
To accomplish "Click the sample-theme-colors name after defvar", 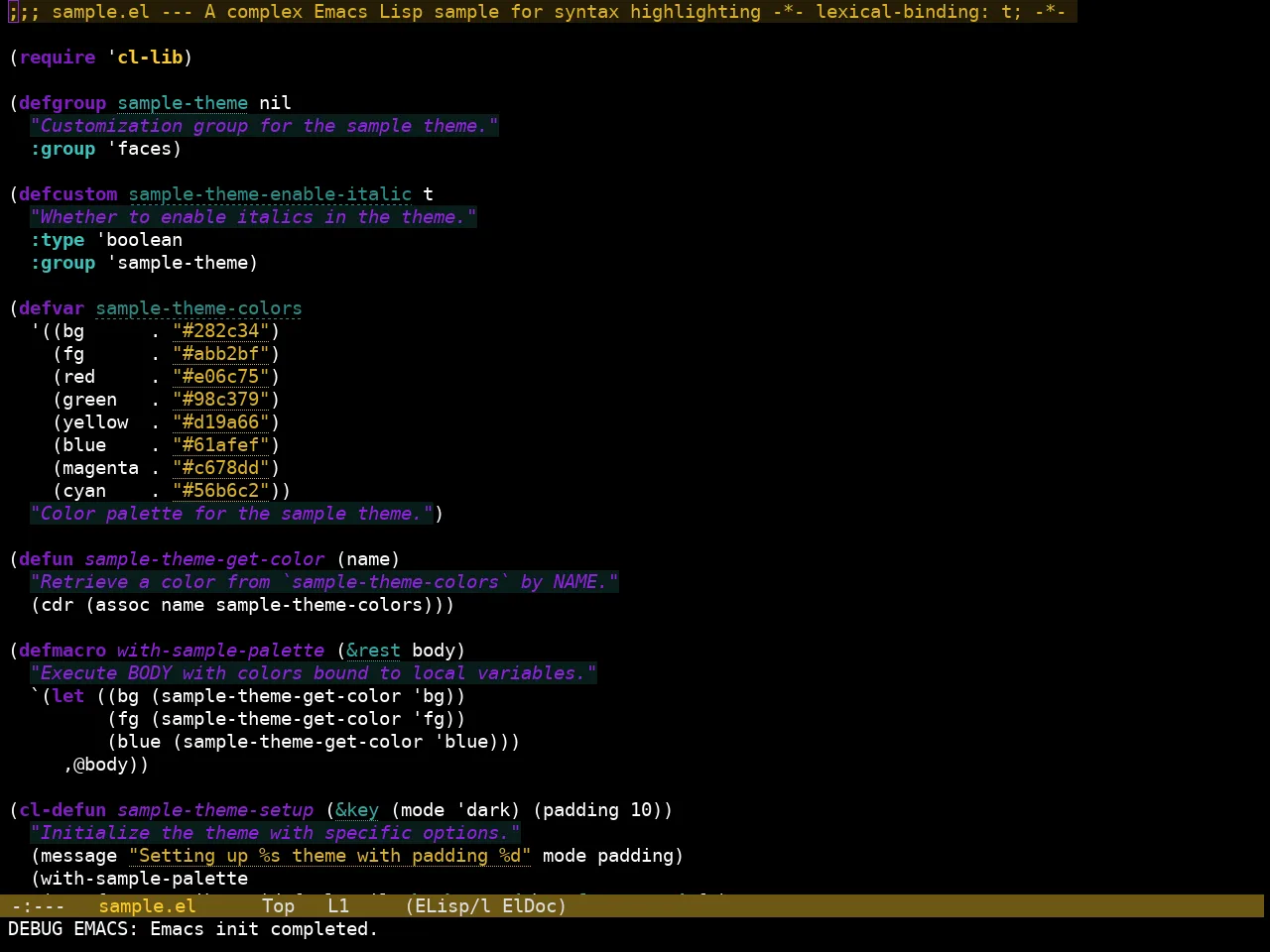I will pos(199,308).
